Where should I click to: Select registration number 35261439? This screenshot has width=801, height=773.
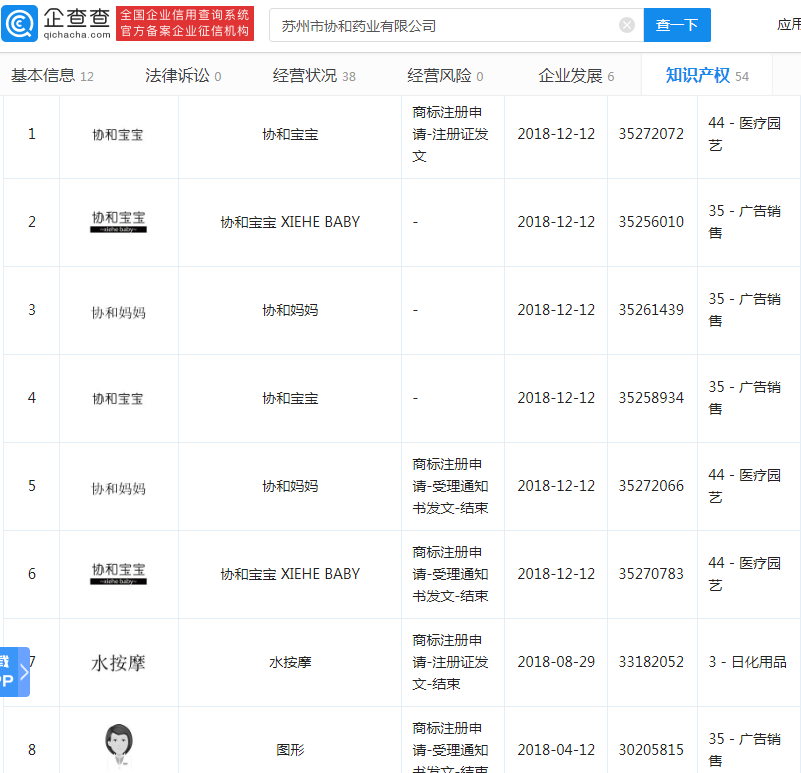pyautogui.click(x=651, y=310)
